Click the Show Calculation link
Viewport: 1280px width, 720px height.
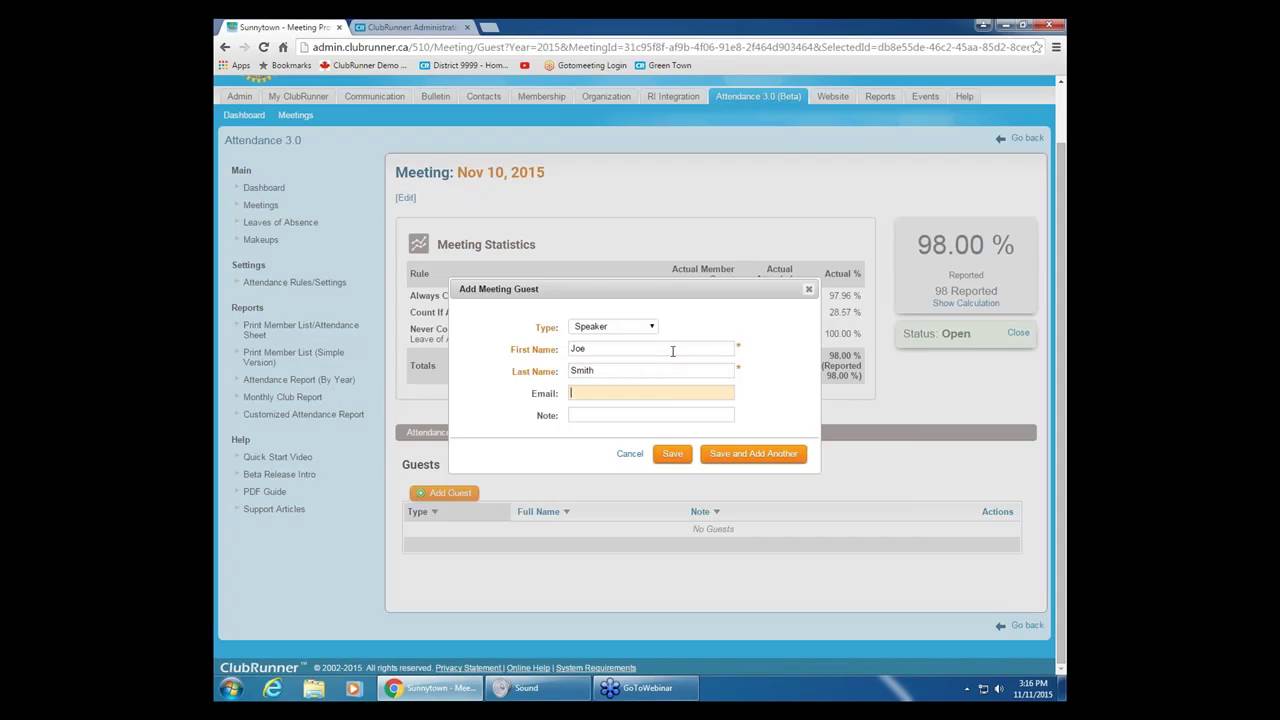pos(966,303)
